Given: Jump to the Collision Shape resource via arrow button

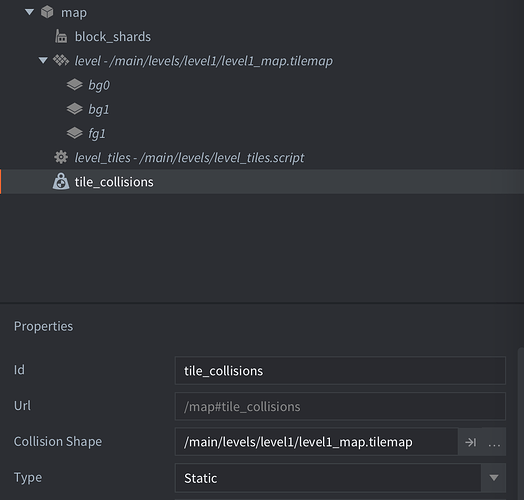Looking at the screenshot, I should [470, 442].
